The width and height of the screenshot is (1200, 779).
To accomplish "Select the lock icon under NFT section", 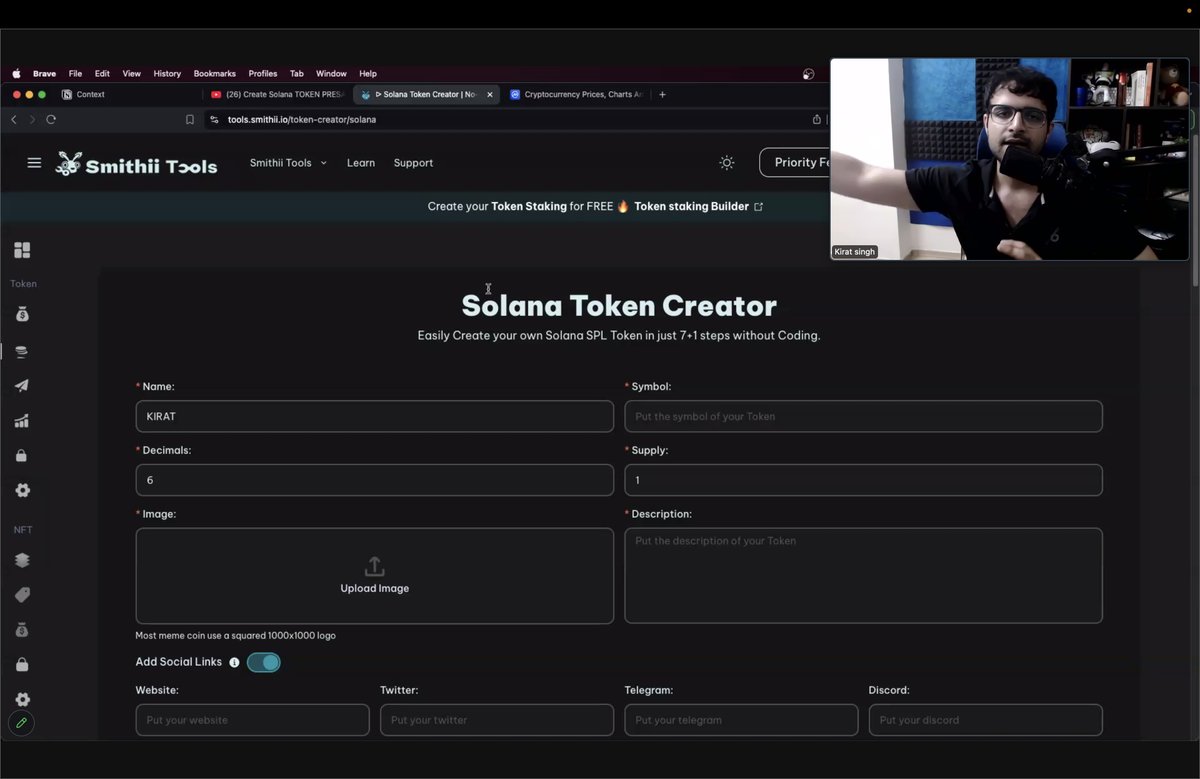I will (22, 665).
